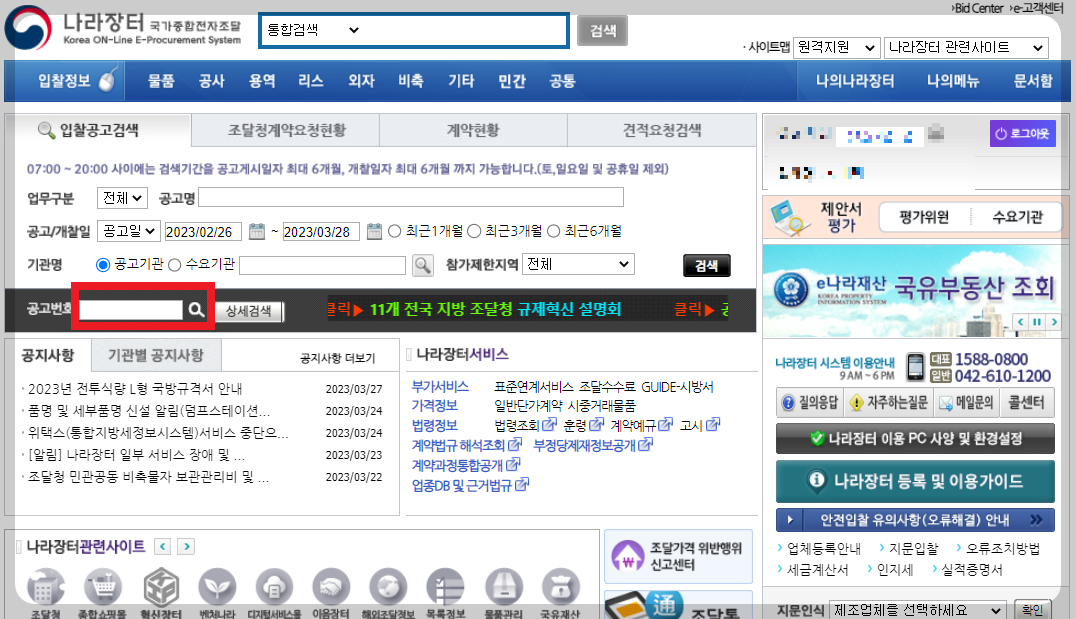The width and height of the screenshot is (1076, 619).
Task: Open 자주하는질문 warning icon button
Action: 887,403
